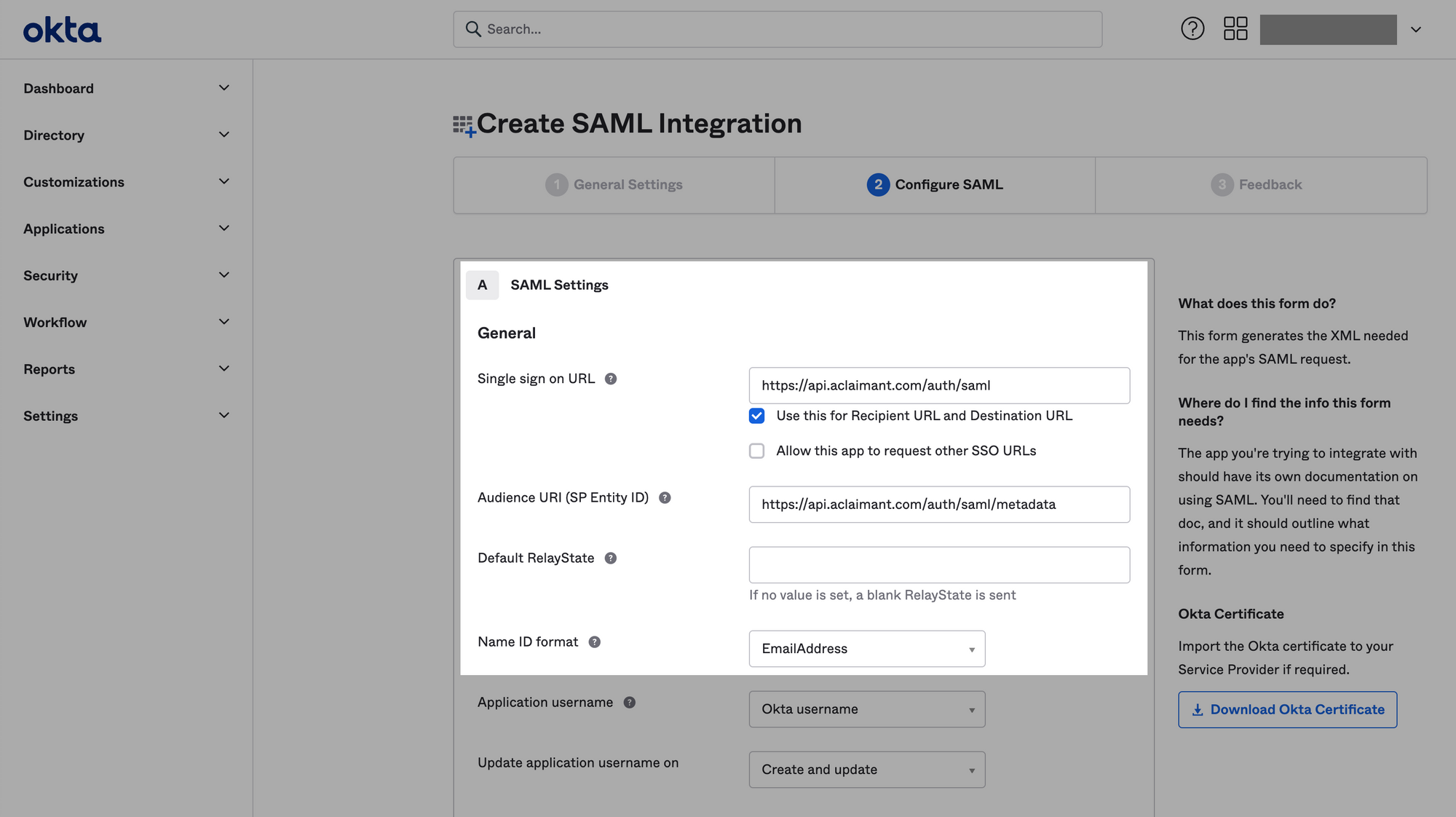The height and width of the screenshot is (817, 1456).
Task: Click into the Default RelayState field
Action: (939, 565)
